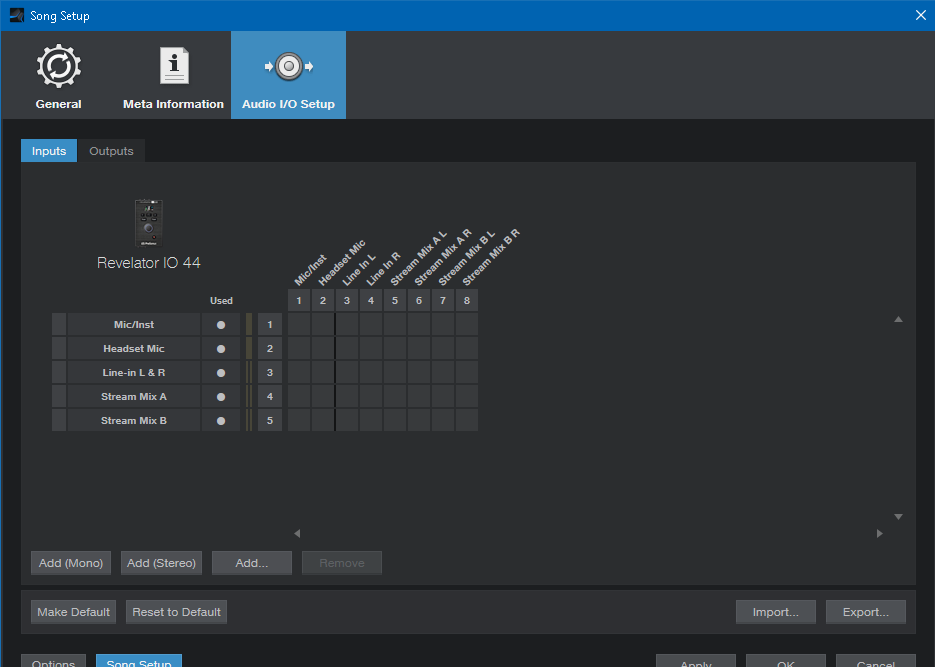Switch to the Outputs tab
Viewport: 935px width, 667px height.
[x=112, y=151]
